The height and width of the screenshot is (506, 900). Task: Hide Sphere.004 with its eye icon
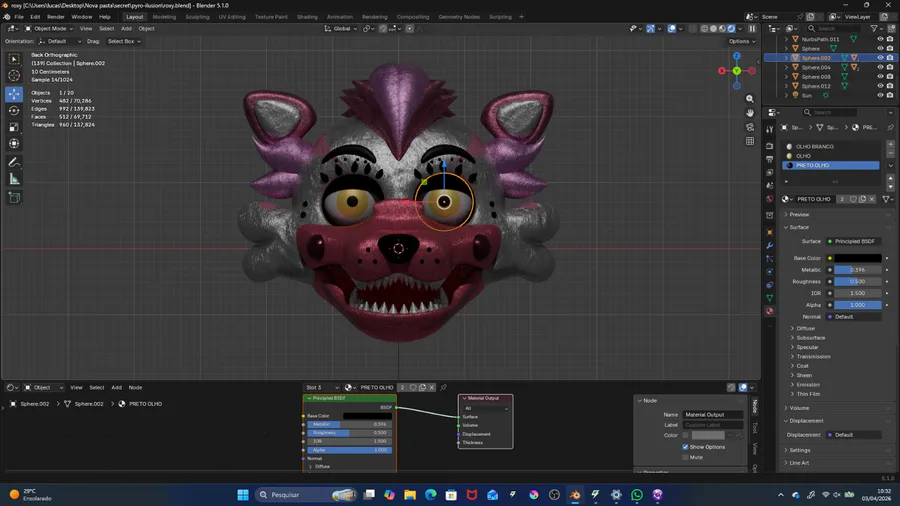tap(880, 67)
